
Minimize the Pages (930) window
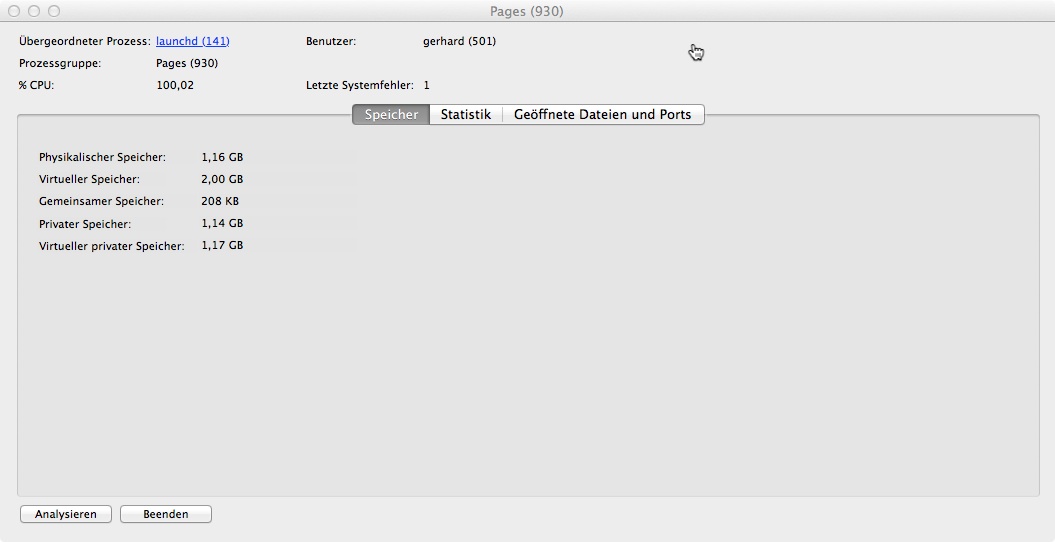[x=34, y=11]
